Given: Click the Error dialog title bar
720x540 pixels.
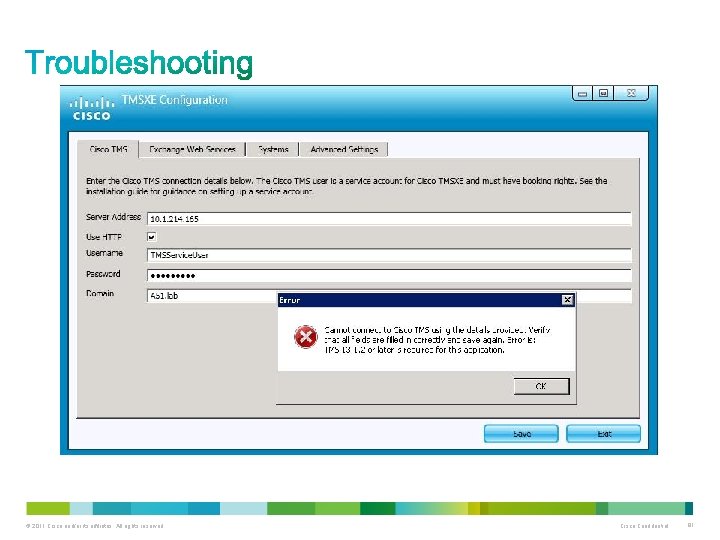Looking at the screenshot, I should (x=426, y=300).
